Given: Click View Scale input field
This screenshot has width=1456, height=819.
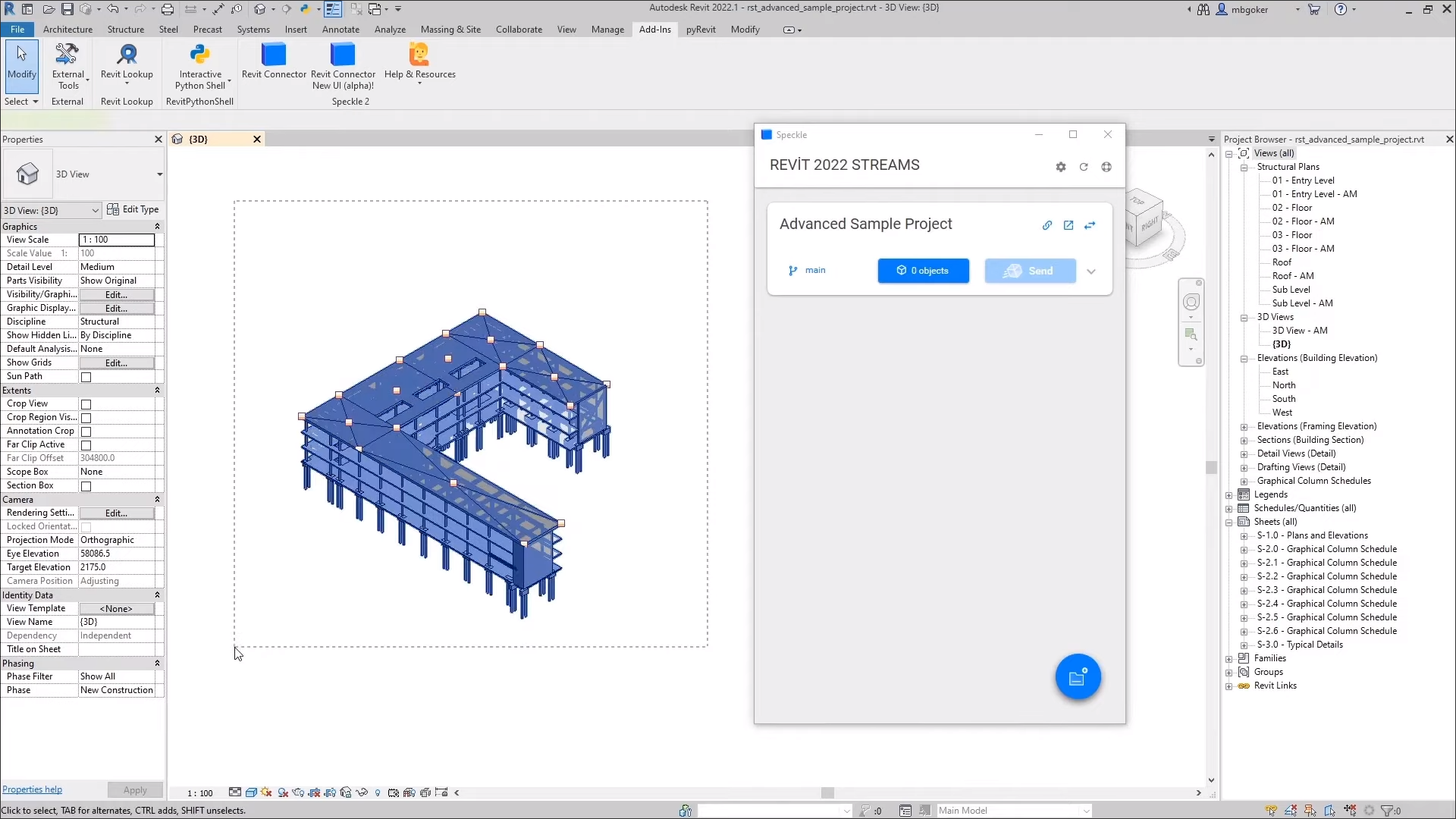Looking at the screenshot, I should (x=117, y=240).
